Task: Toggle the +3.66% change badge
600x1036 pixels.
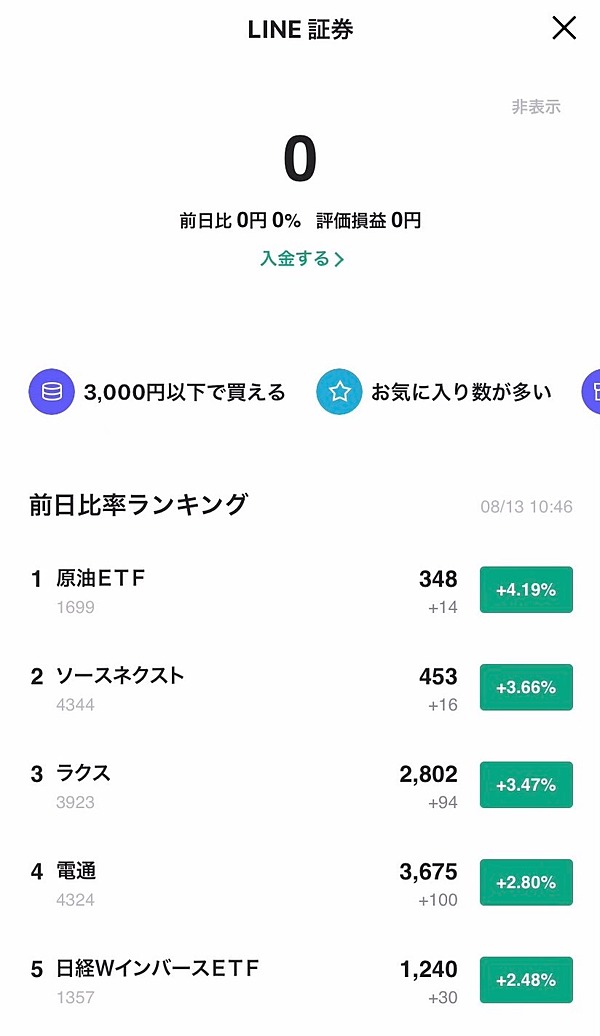Action: click(x=526, y=687)
